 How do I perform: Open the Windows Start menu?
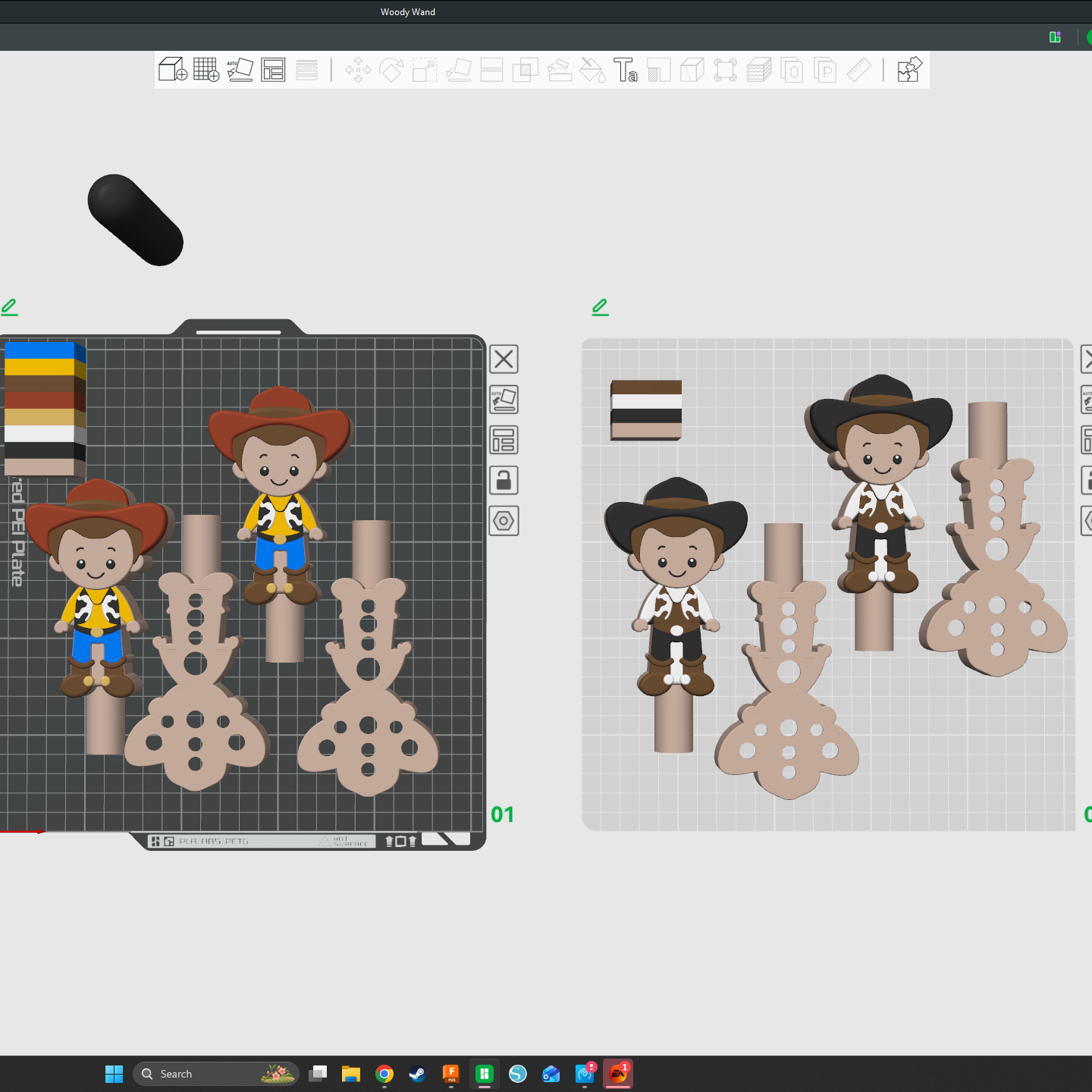pyautogui.click(x=114, y=1074)
